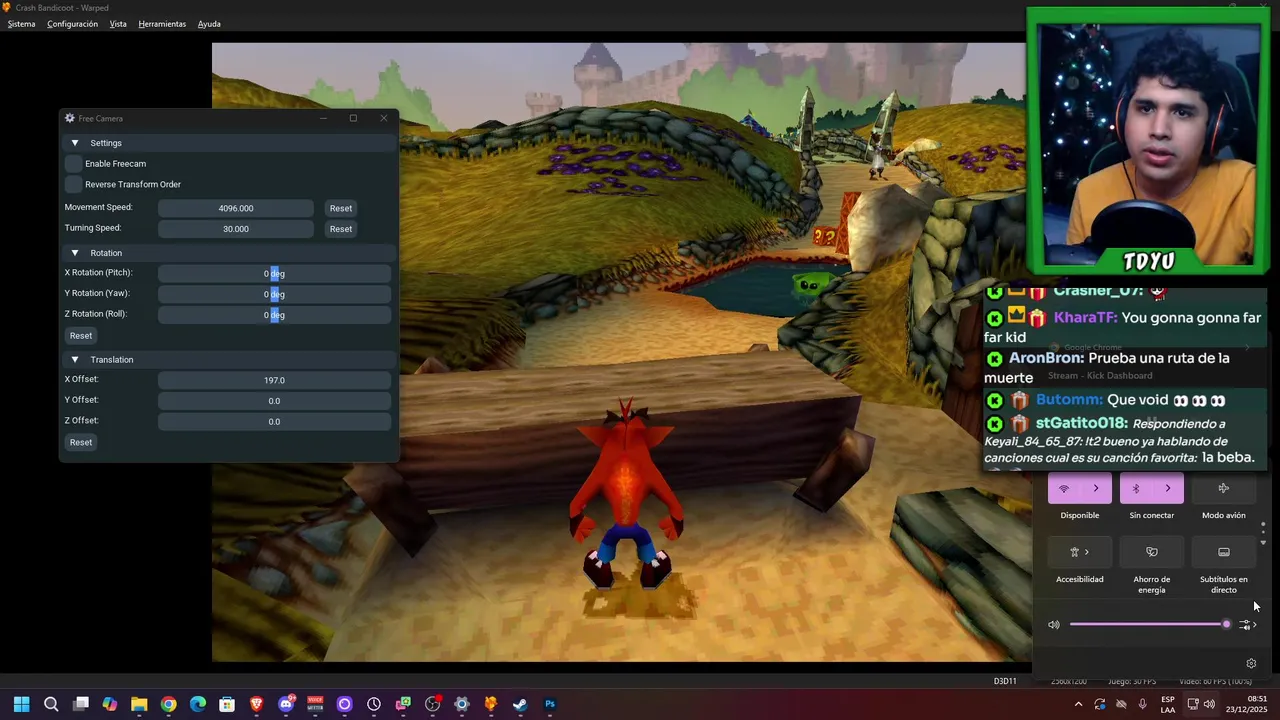Screen dimensions: 1280x720
Task: Click the X Offset 197.0 field
Action: pos(274,380)
